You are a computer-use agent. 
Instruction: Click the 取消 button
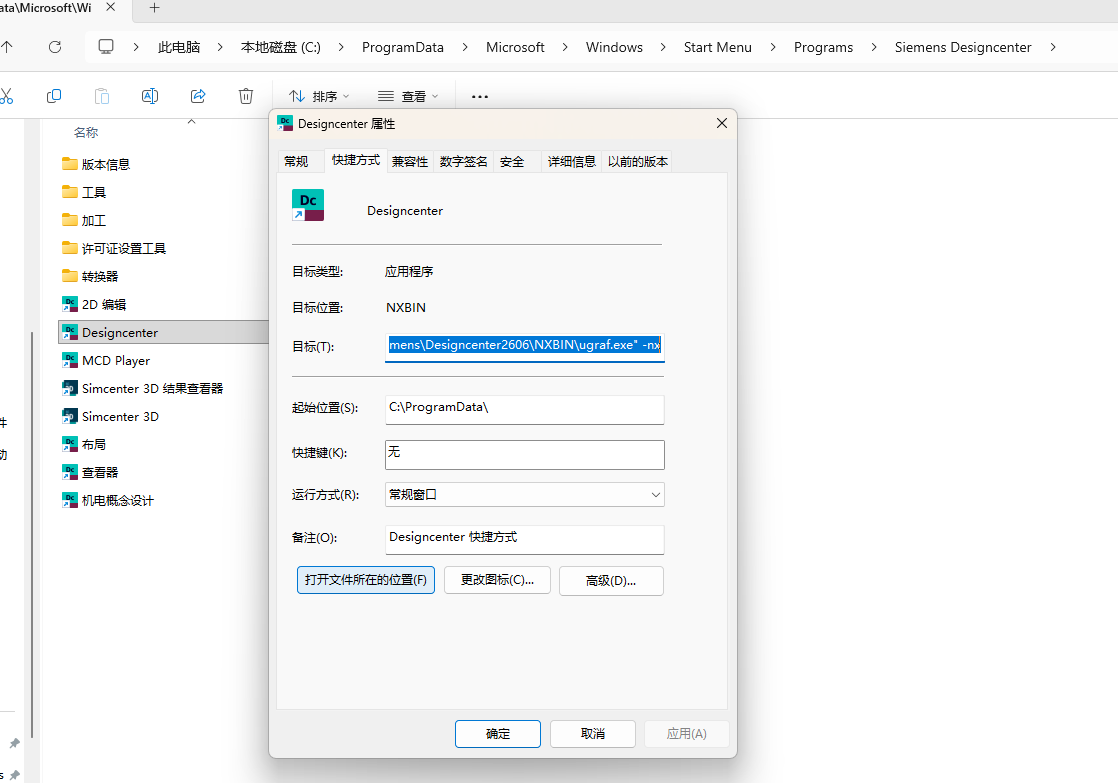point(593,734)
